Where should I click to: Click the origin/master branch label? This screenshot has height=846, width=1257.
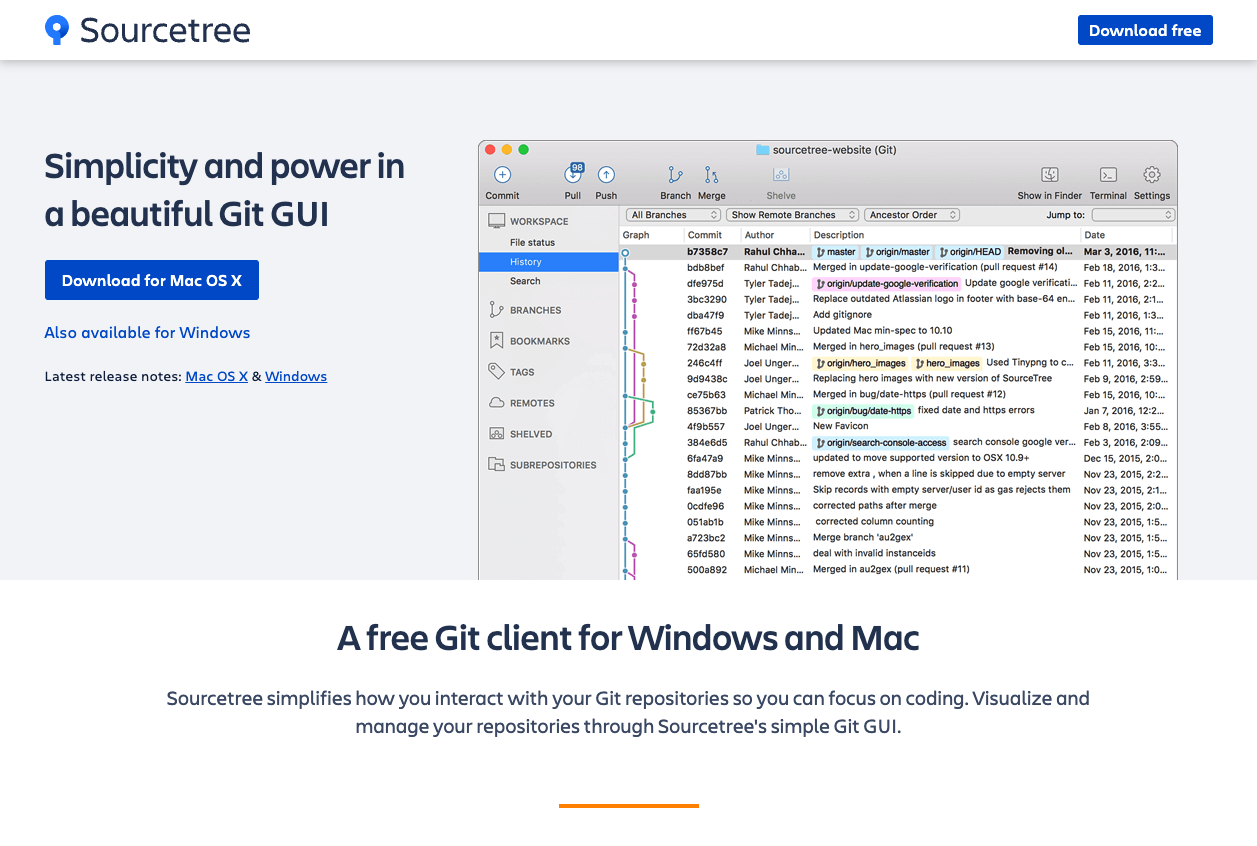(897, 252)
